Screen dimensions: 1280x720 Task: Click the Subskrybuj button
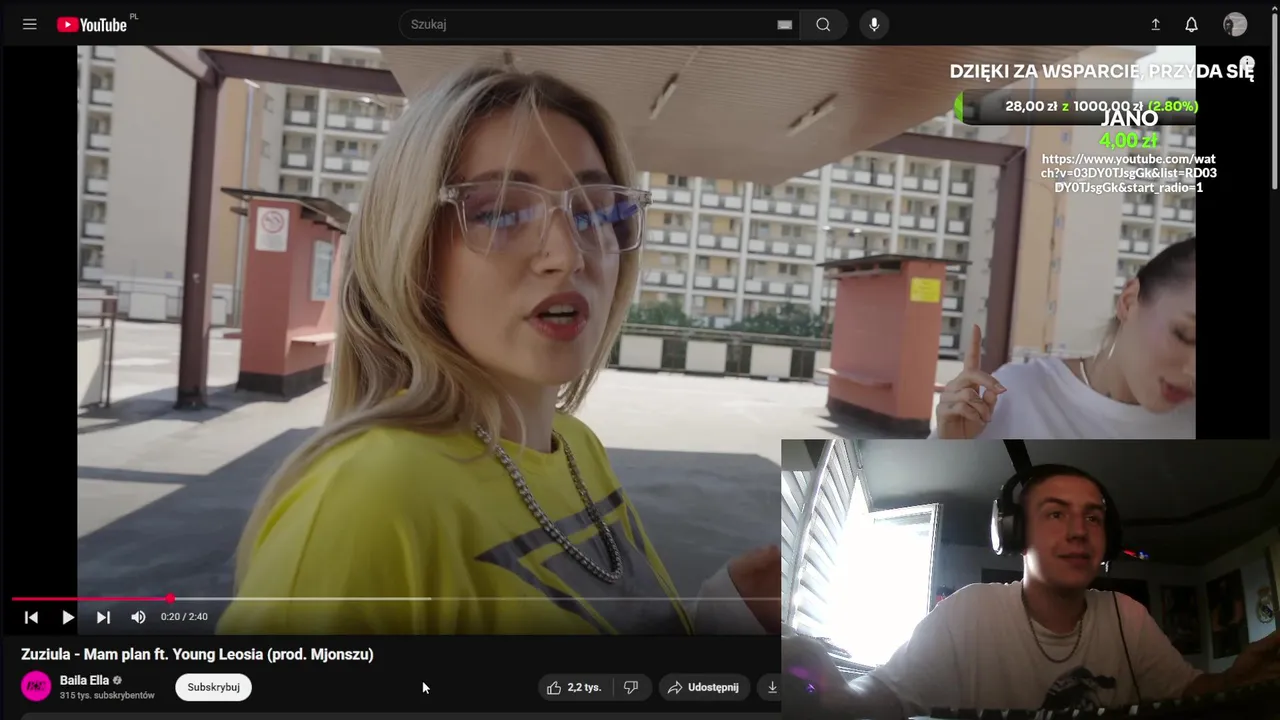coord(213,687)
